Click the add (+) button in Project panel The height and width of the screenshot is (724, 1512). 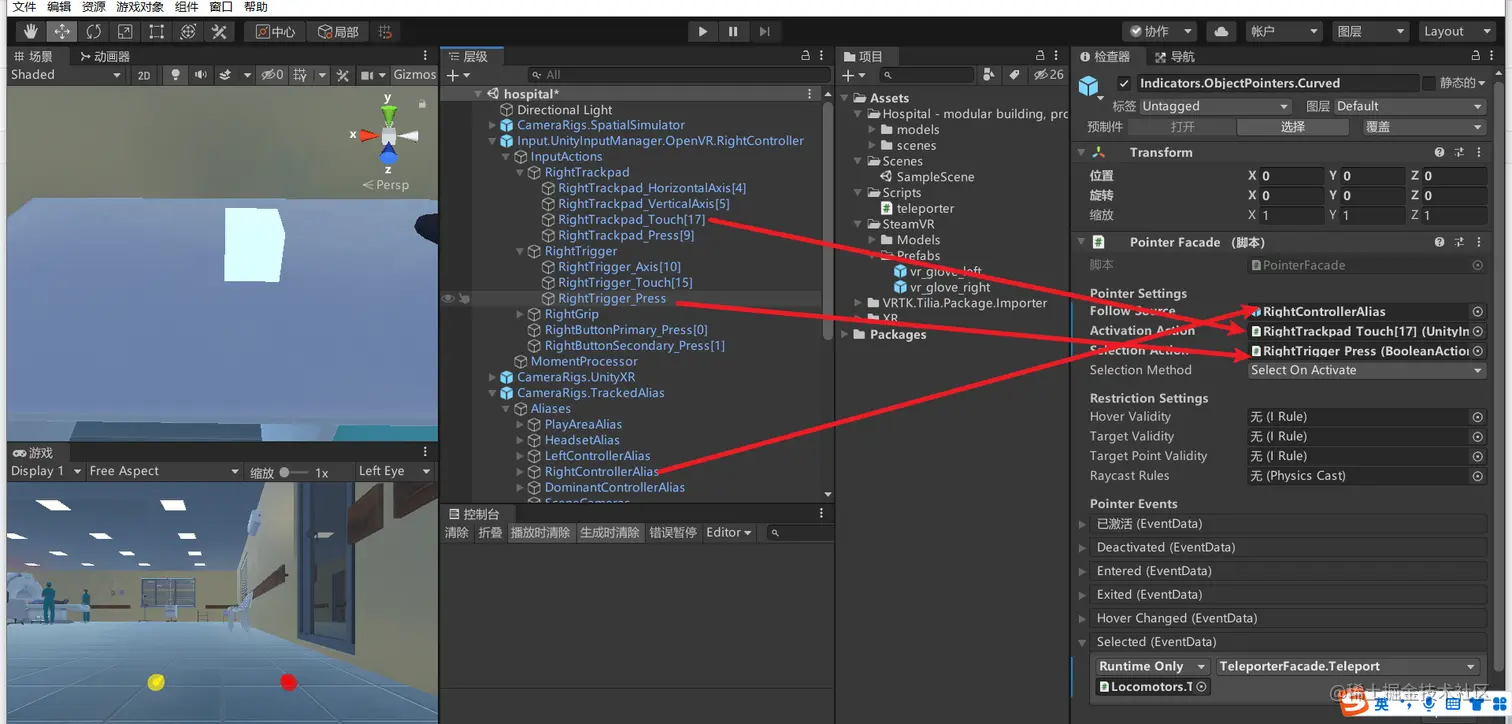click(x=848, y=75)
